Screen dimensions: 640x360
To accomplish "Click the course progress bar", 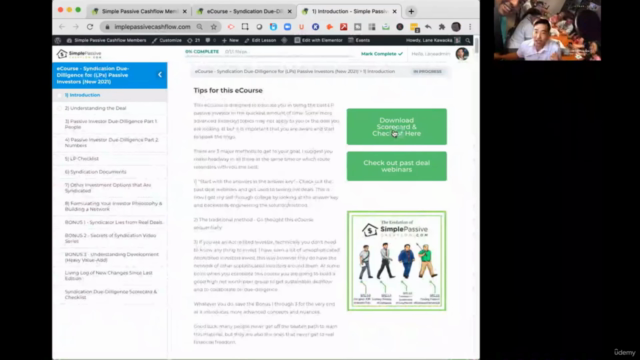I will [269, 56].
